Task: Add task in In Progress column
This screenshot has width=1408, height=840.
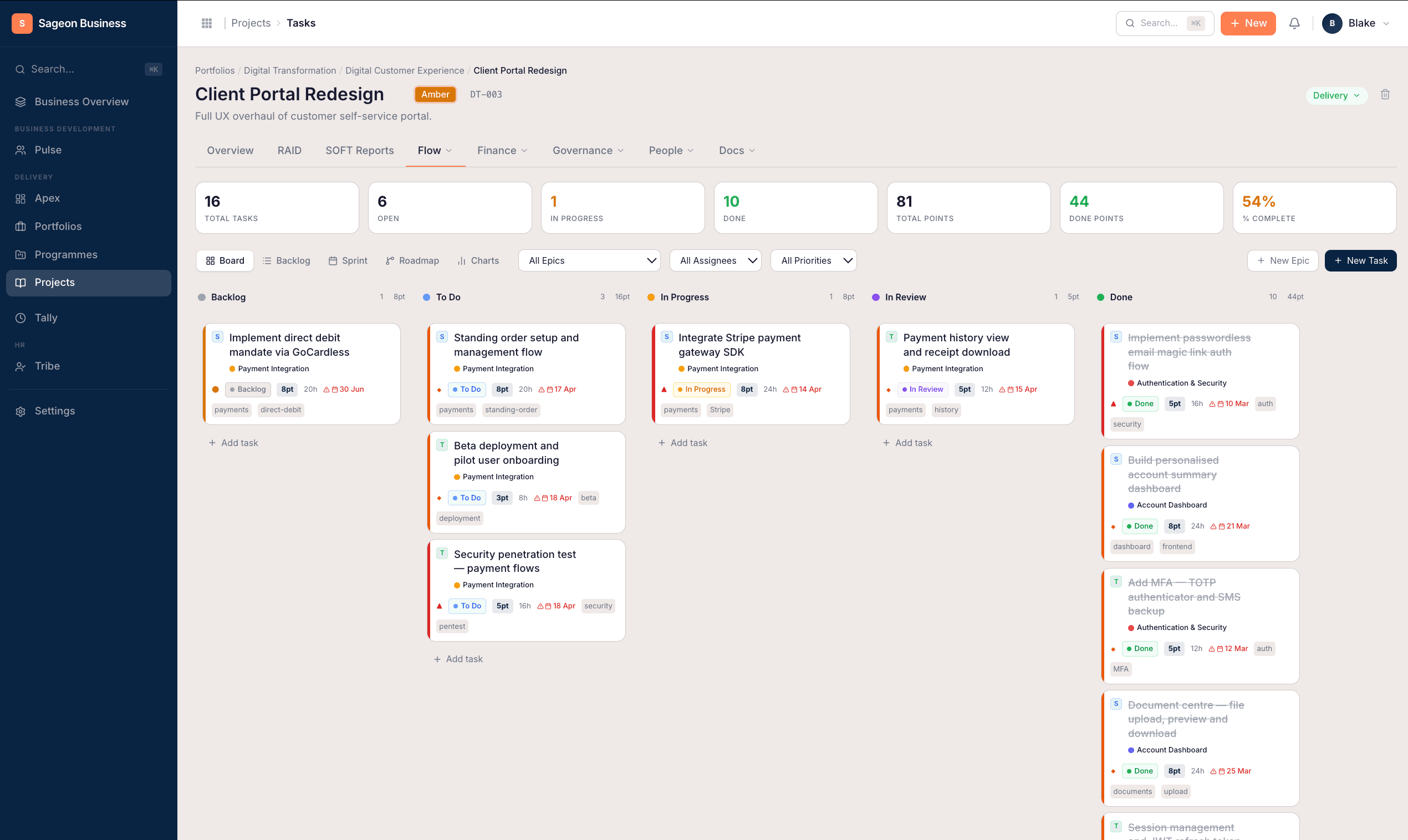Action: tap(683, 443)
